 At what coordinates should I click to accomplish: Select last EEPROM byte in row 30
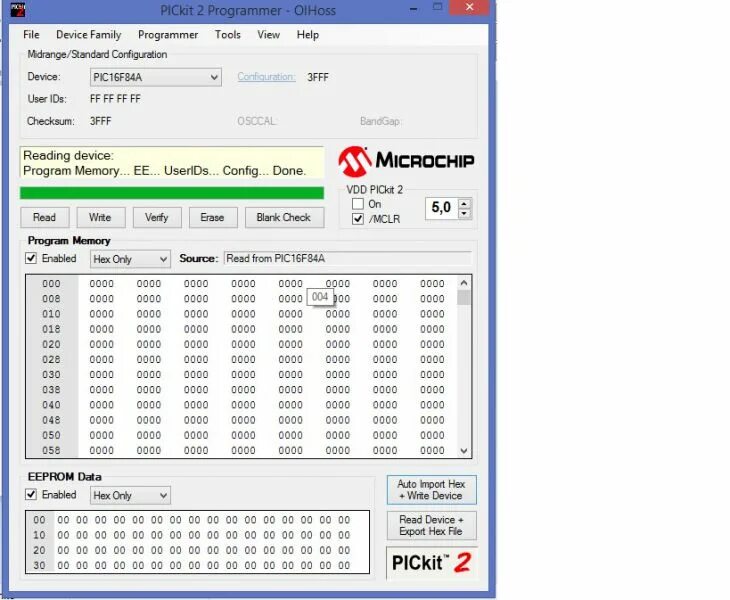click(344, 565)
